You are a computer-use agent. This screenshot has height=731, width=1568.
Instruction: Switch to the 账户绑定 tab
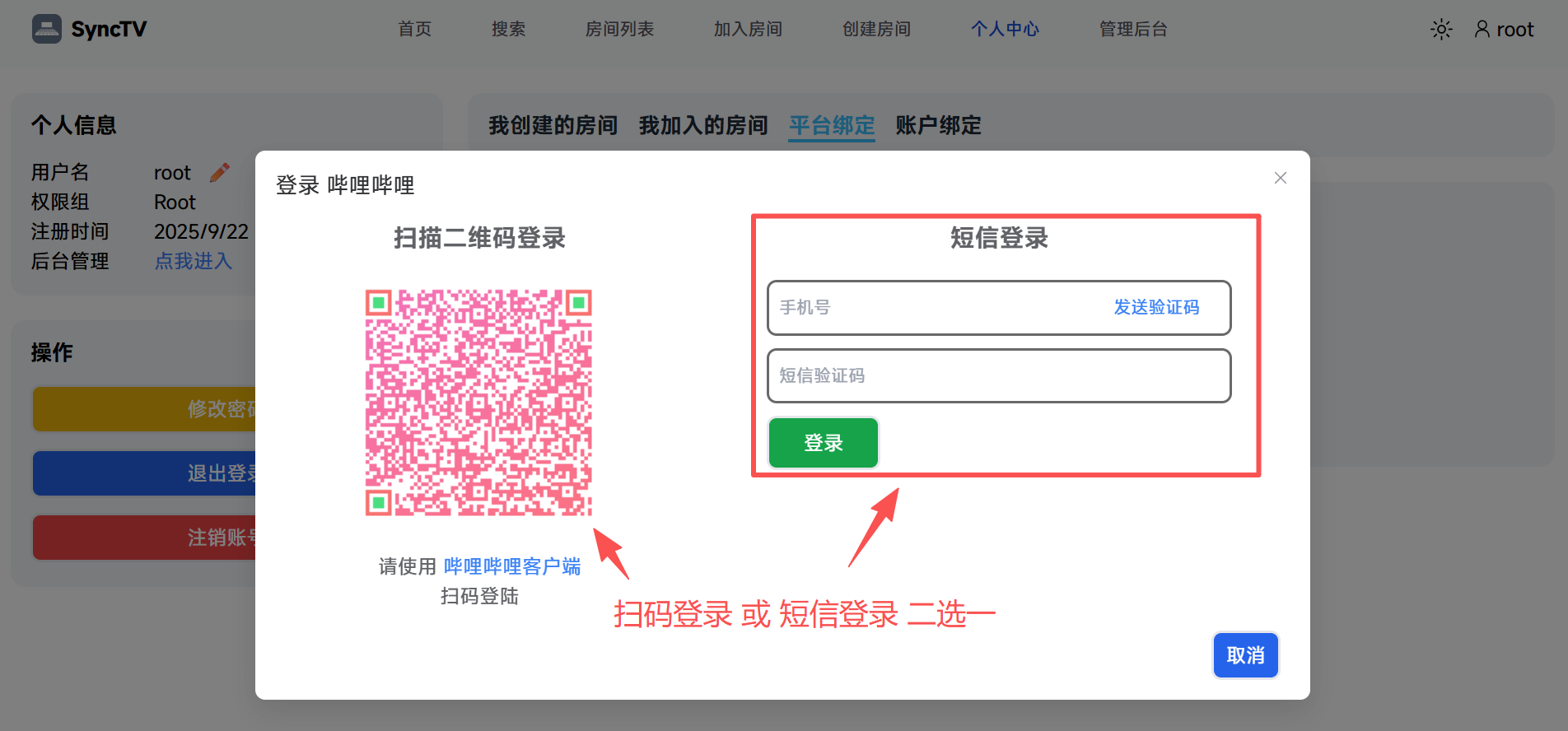point(939,125)
